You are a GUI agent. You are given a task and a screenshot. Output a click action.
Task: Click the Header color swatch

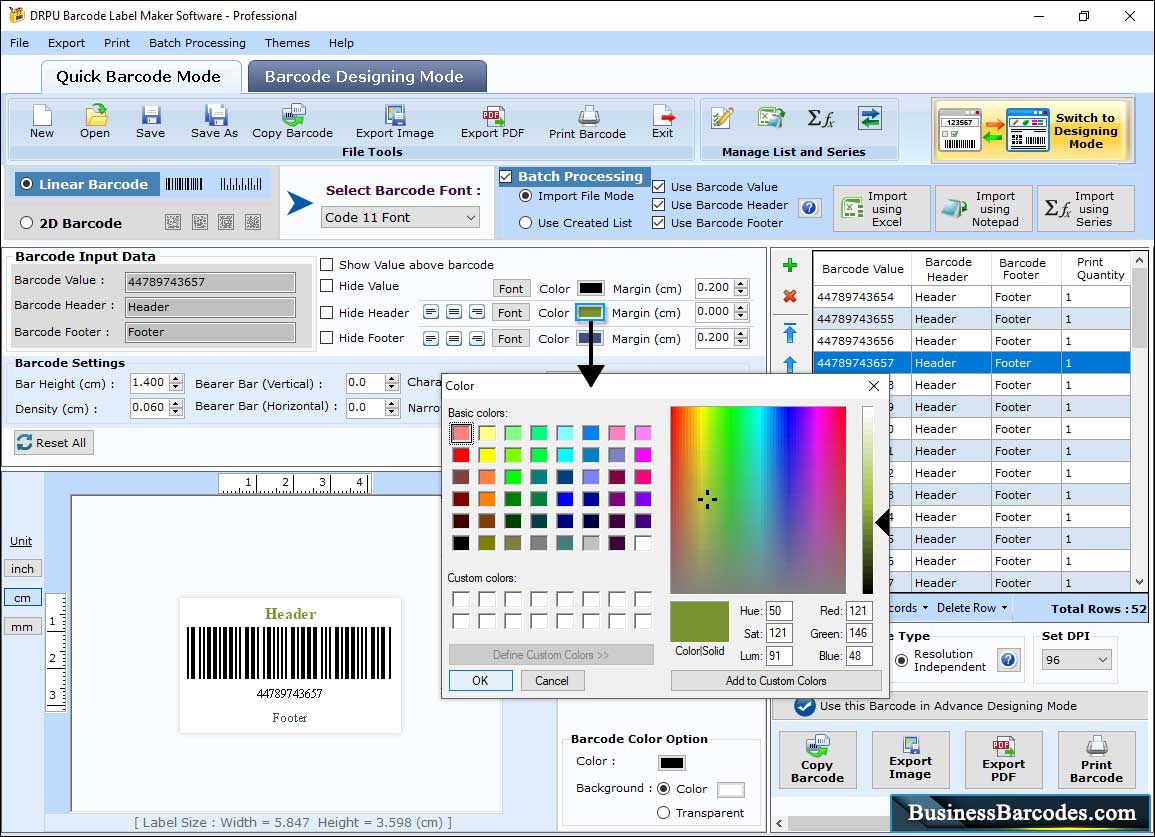coord(590,312)
